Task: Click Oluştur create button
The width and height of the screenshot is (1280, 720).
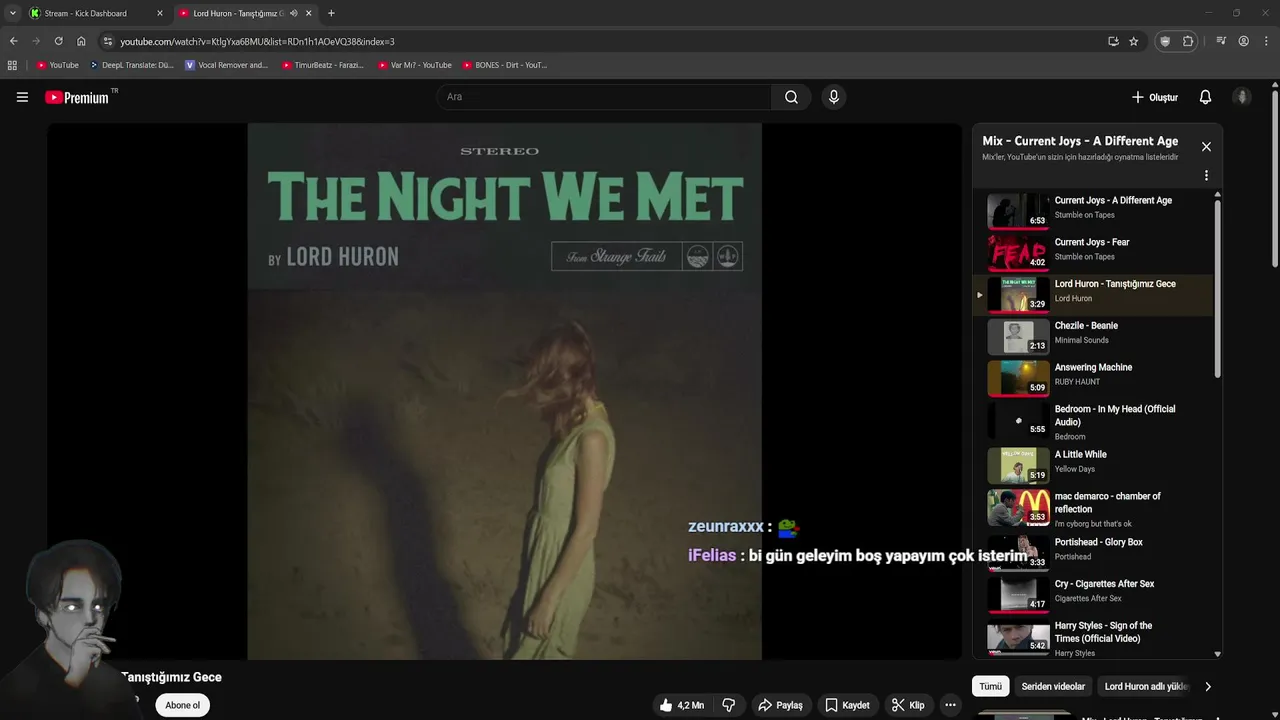Action: 1154,97
